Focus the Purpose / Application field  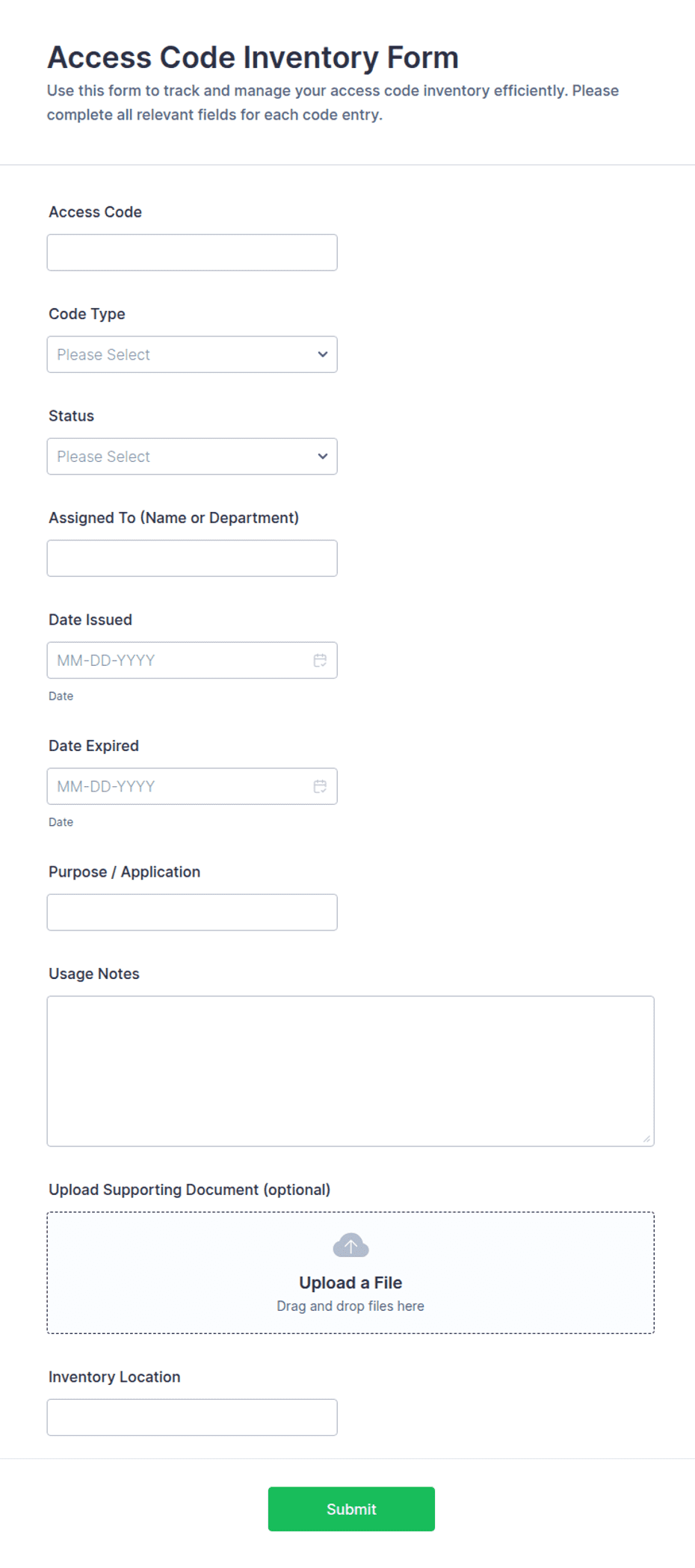[192, 912]
